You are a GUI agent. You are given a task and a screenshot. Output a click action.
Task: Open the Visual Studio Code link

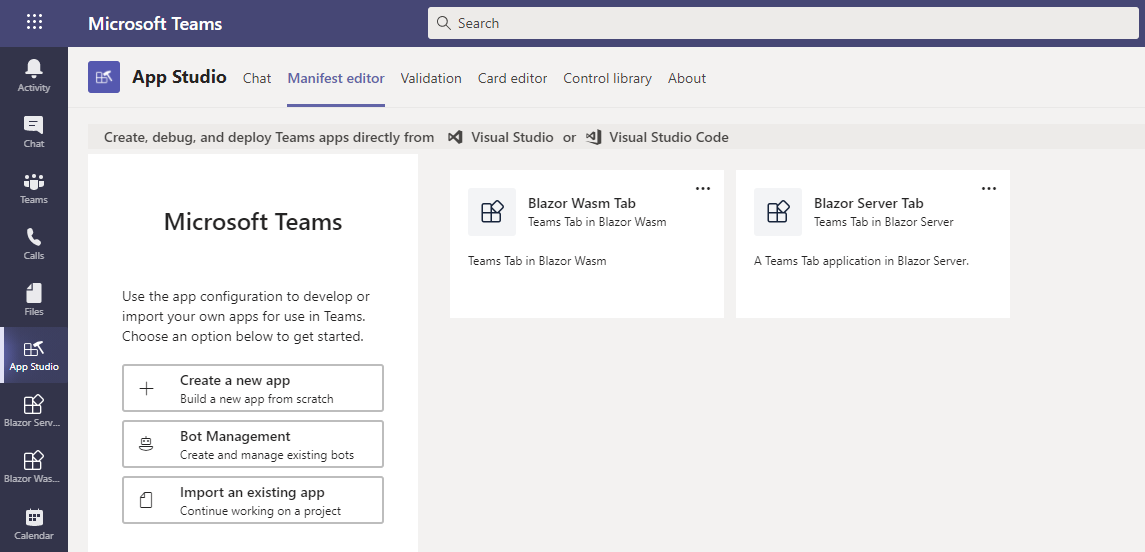pyautogui.click(x=669, y=137)
